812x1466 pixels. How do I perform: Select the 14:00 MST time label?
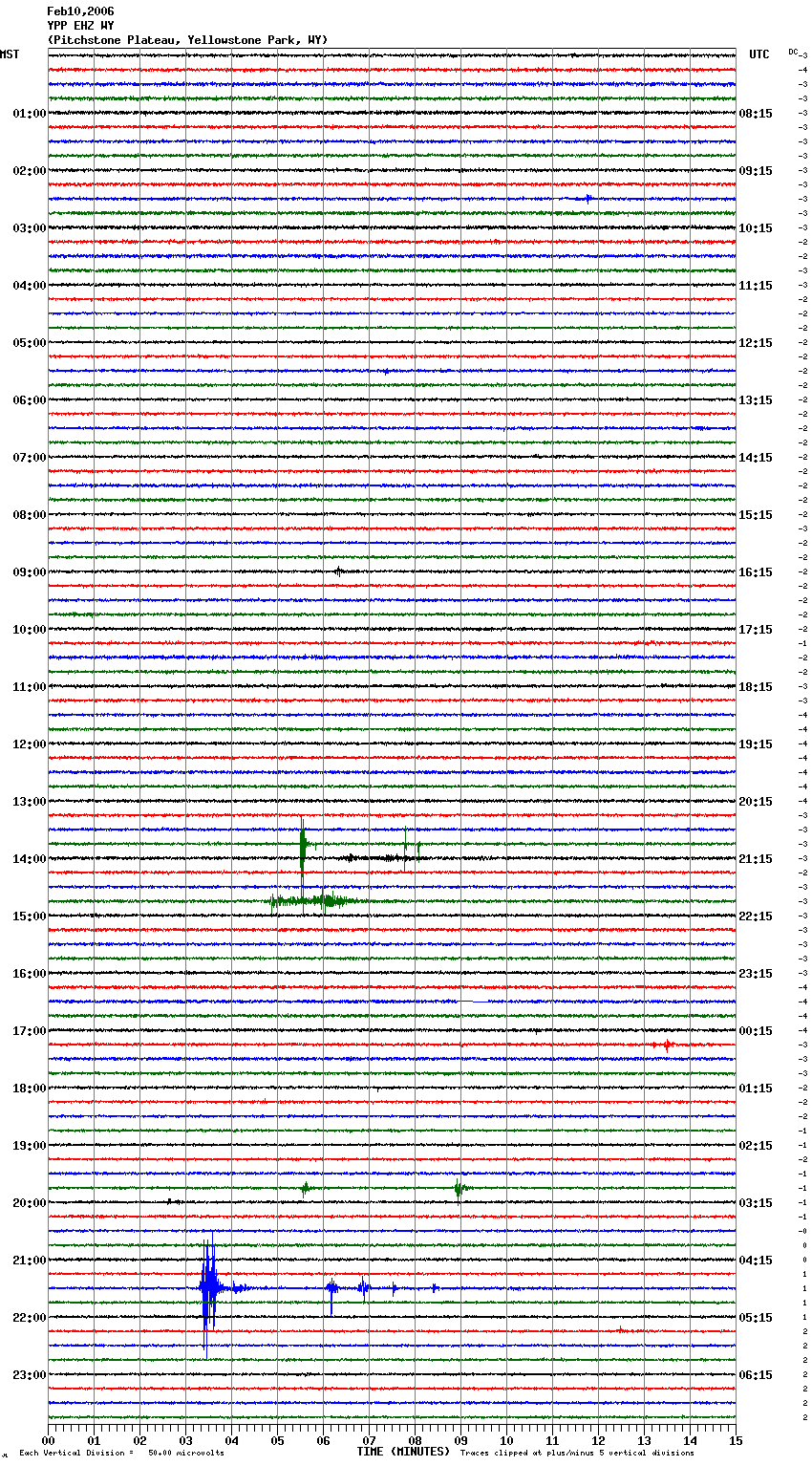point(30,859)
